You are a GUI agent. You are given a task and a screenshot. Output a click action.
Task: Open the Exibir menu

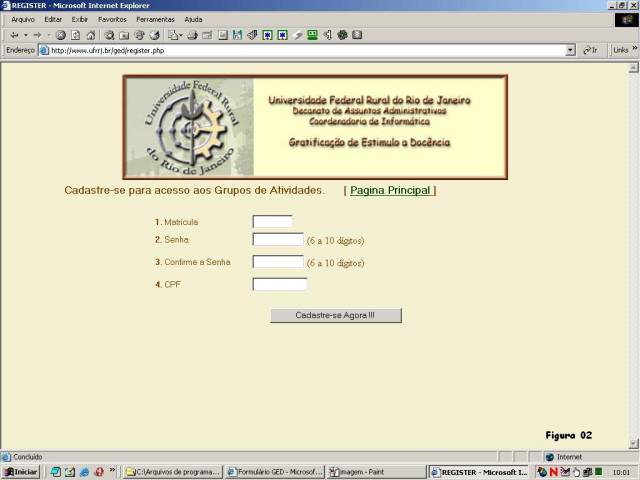pos(80,20)
